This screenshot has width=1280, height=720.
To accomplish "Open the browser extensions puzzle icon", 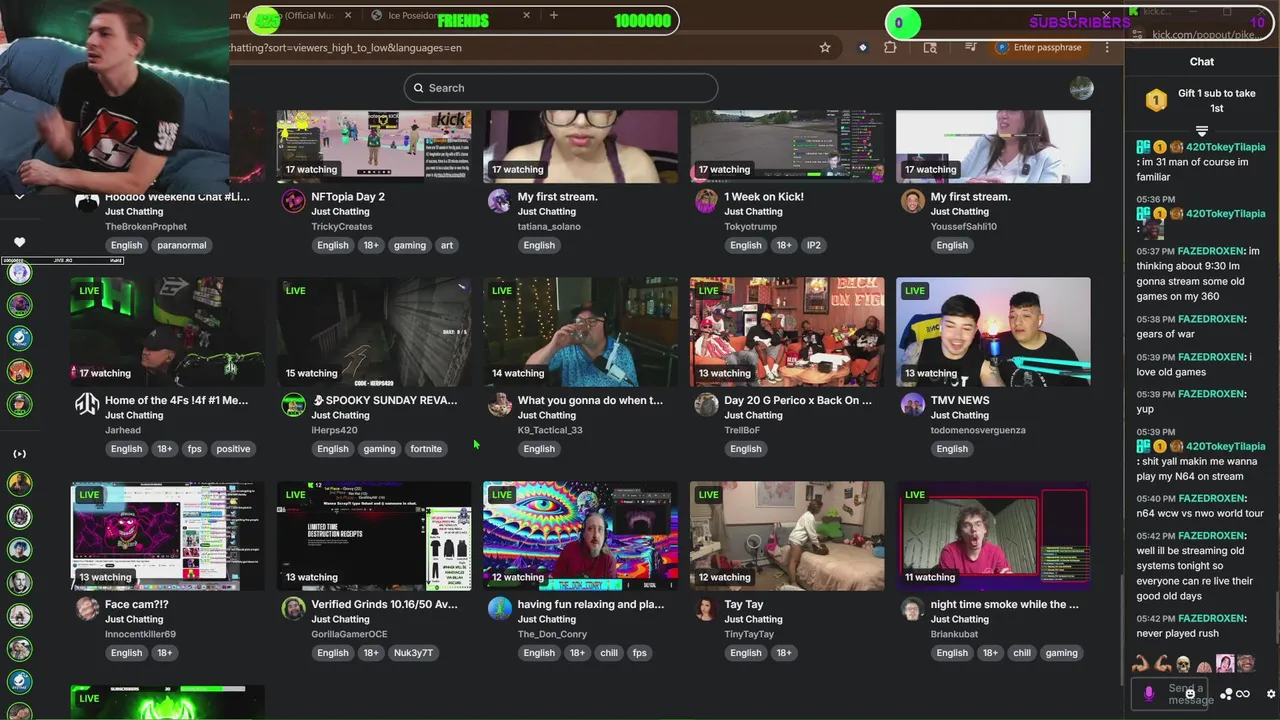I will point(890,47).
